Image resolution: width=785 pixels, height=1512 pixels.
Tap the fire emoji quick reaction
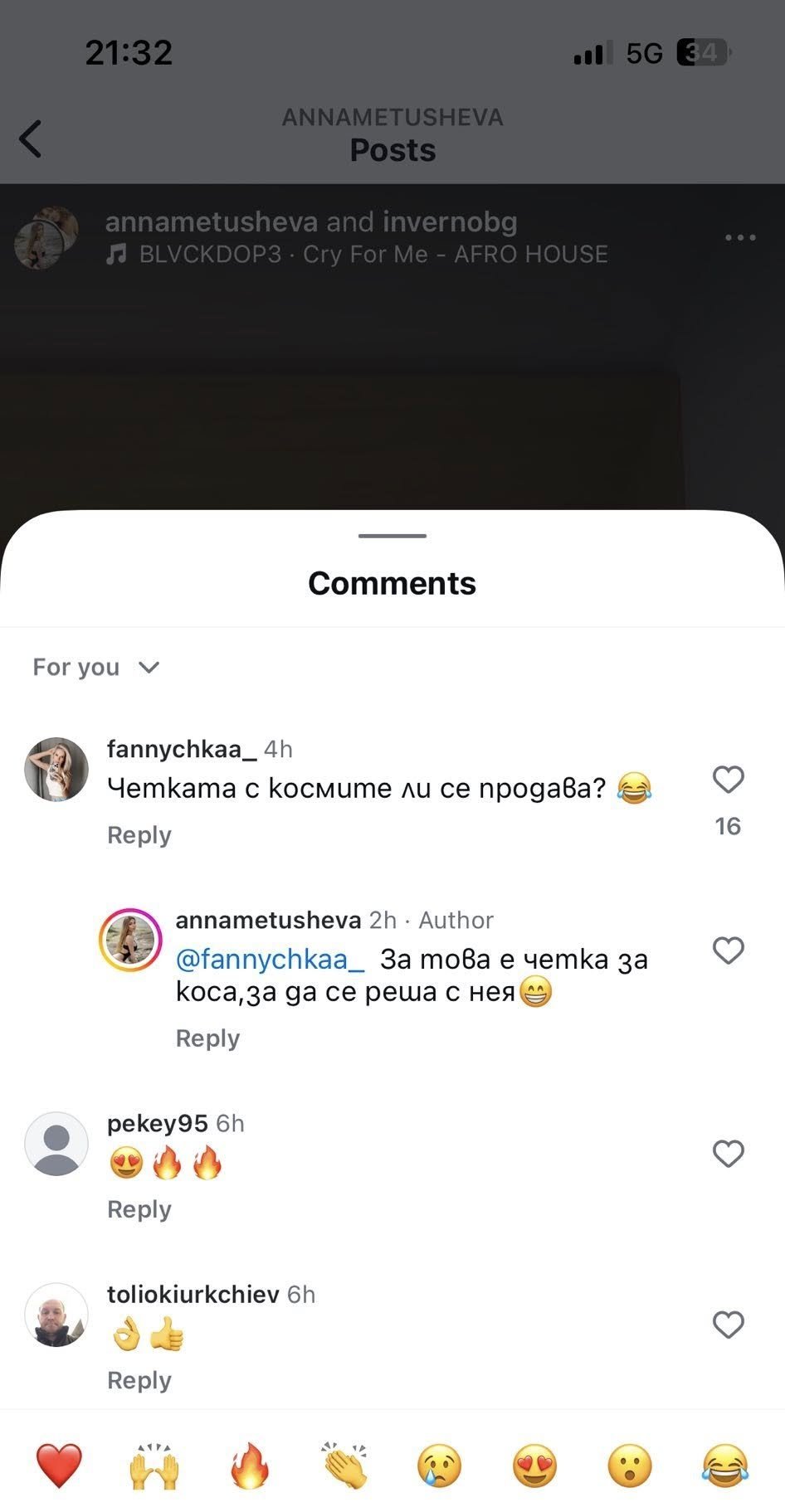(250, 1465)
